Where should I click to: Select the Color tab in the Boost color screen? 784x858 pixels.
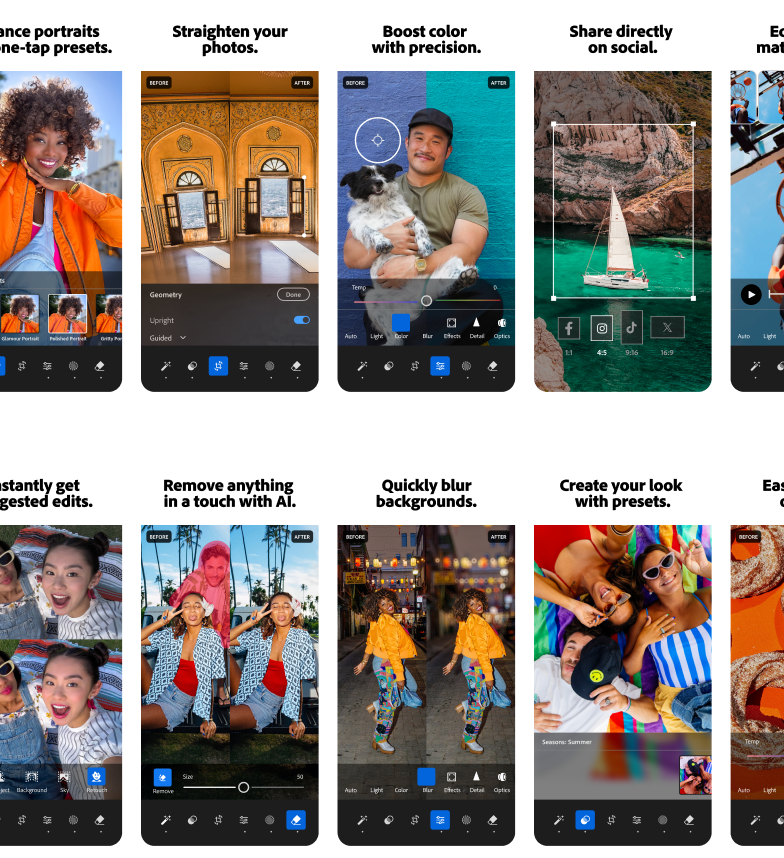coord(400,323)
